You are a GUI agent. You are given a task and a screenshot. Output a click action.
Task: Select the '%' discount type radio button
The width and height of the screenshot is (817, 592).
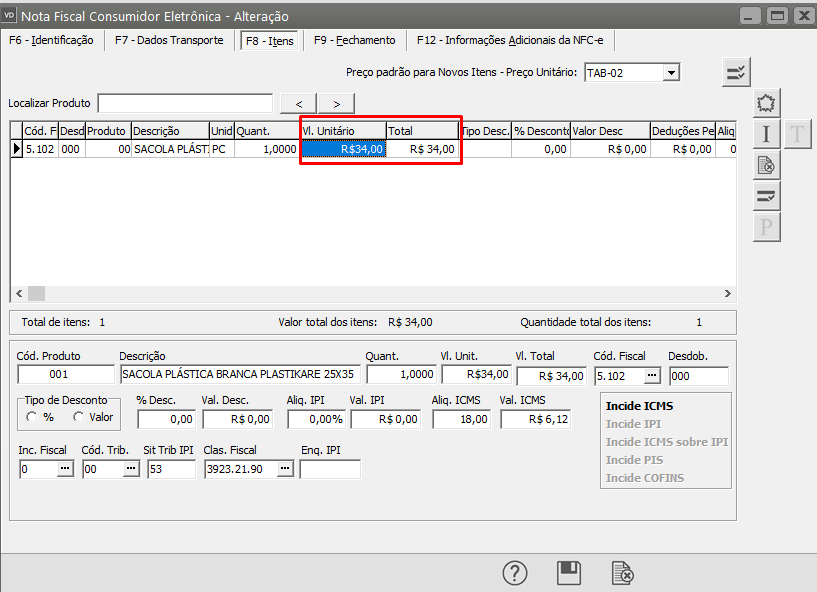(x=32, y=417)
